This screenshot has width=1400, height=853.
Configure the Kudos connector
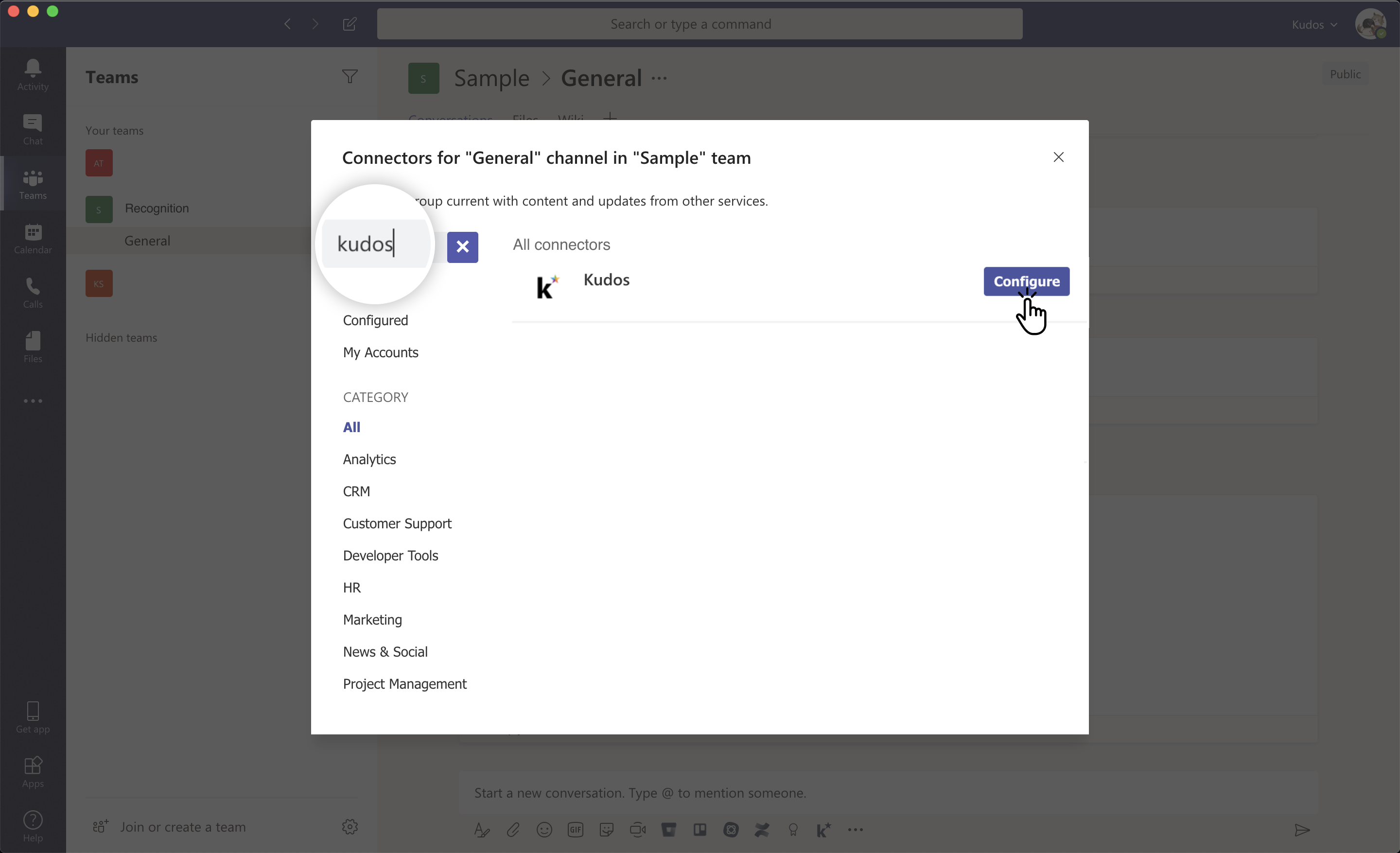coord(1027,281)
